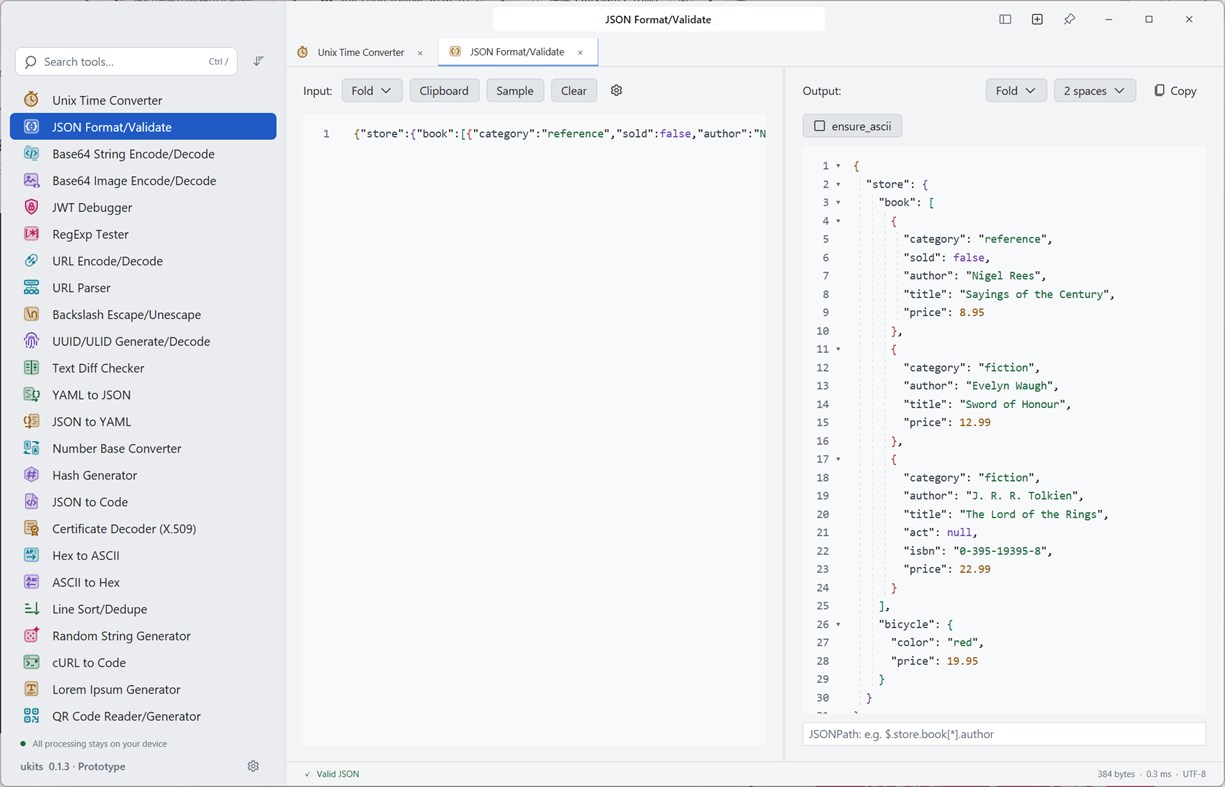The height and width of the screenshot is (787, 1225).
Task: Open JSON to YAML in the sidebar
Action: [x=143, y=422]
